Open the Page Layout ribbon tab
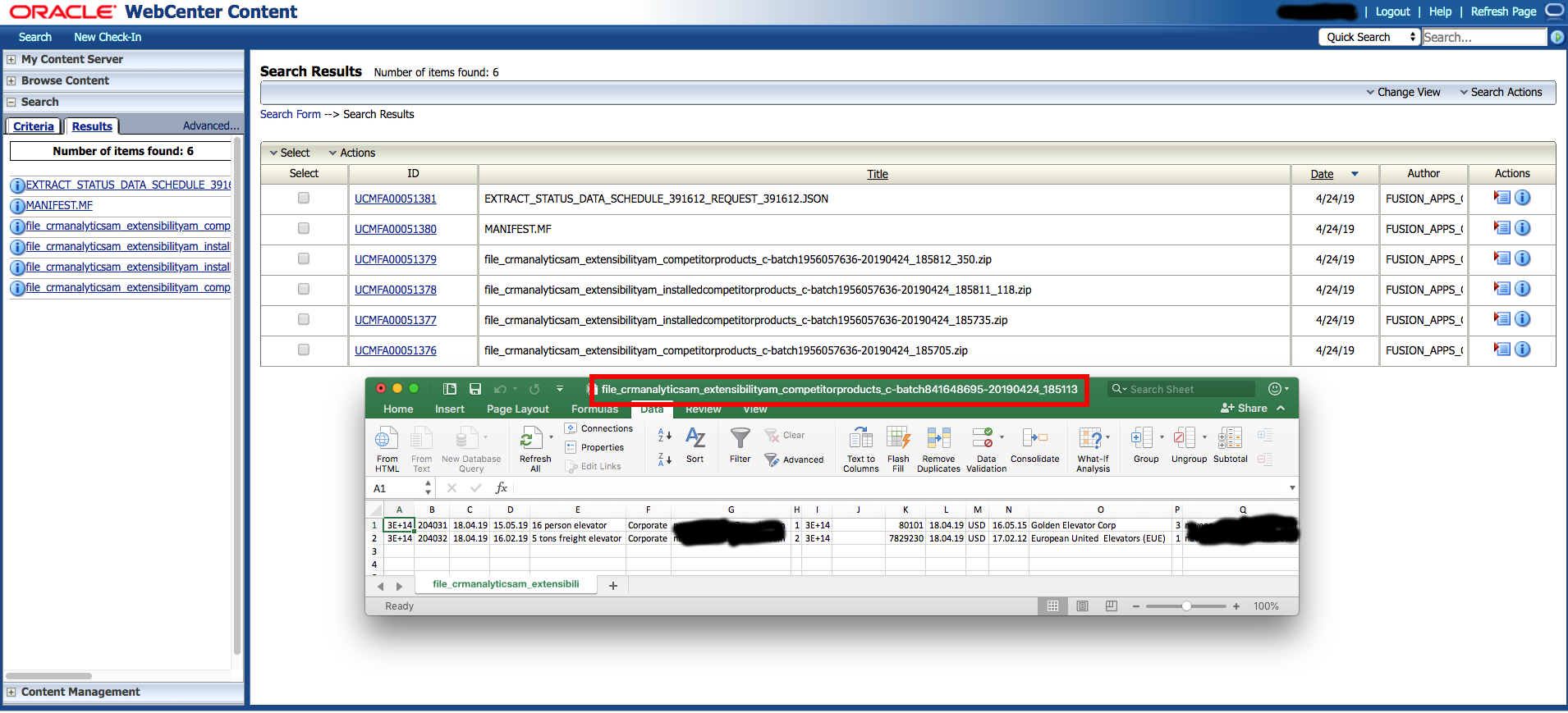Screen dimensions: 1568x713 pyautogui.click(x=517, y=409)
